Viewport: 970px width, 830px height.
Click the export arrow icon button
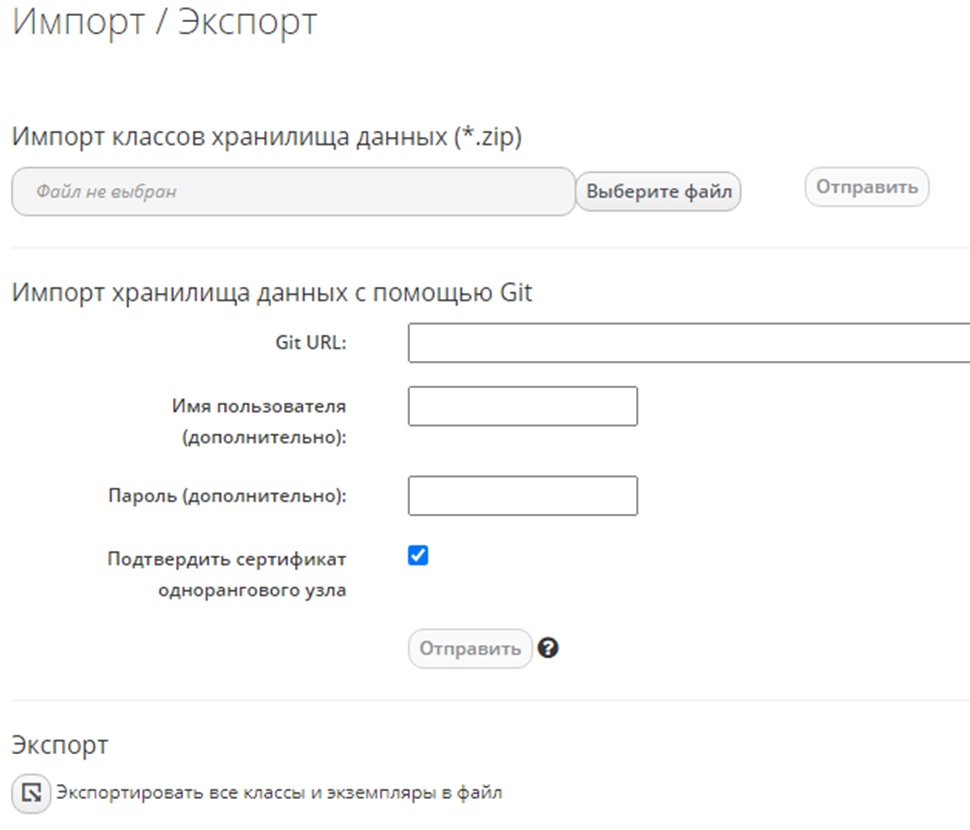[31, 793]
